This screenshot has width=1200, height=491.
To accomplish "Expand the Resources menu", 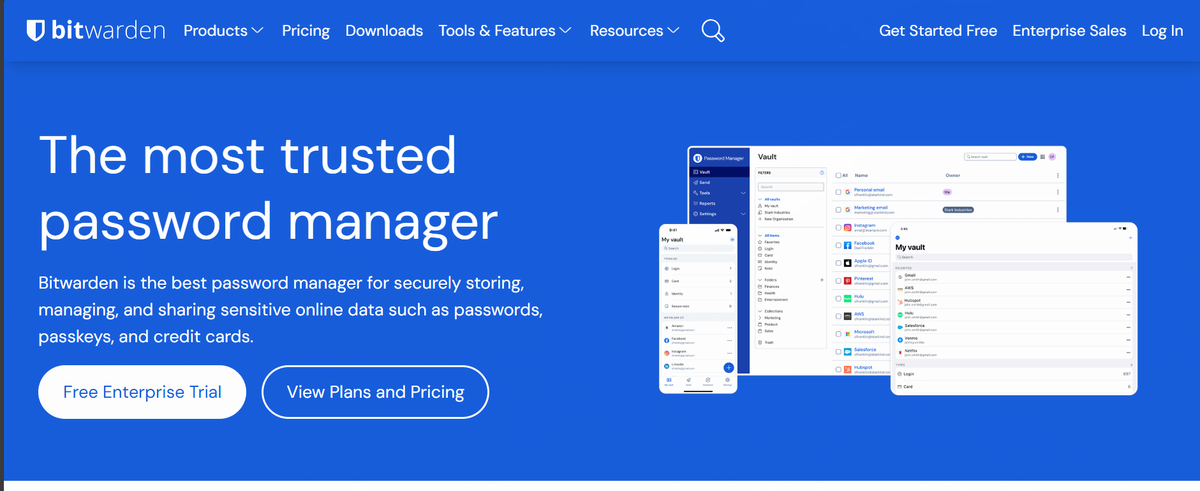I will (635, 31).
